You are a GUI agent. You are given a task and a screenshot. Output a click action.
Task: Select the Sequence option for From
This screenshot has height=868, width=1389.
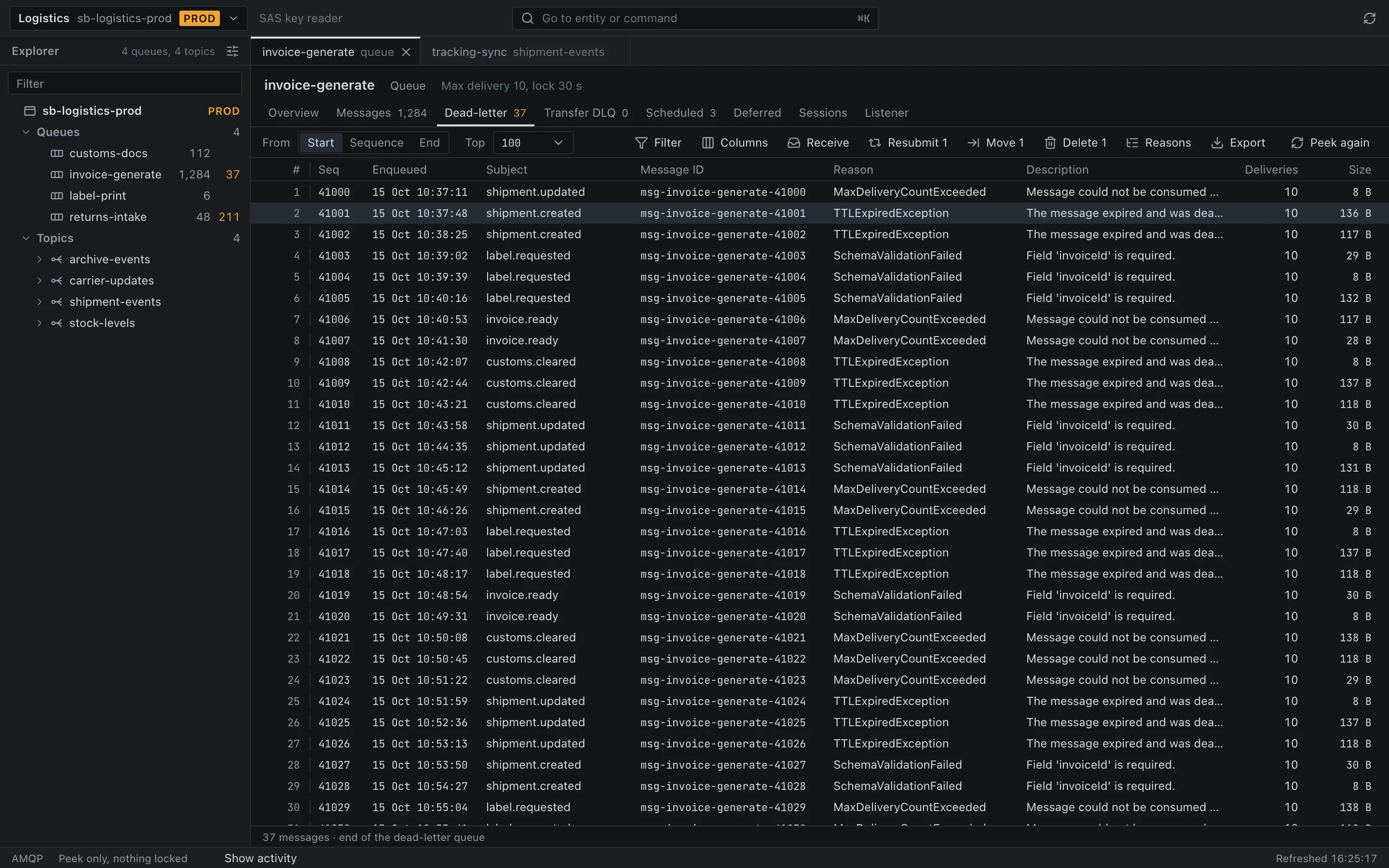(377, 142)
